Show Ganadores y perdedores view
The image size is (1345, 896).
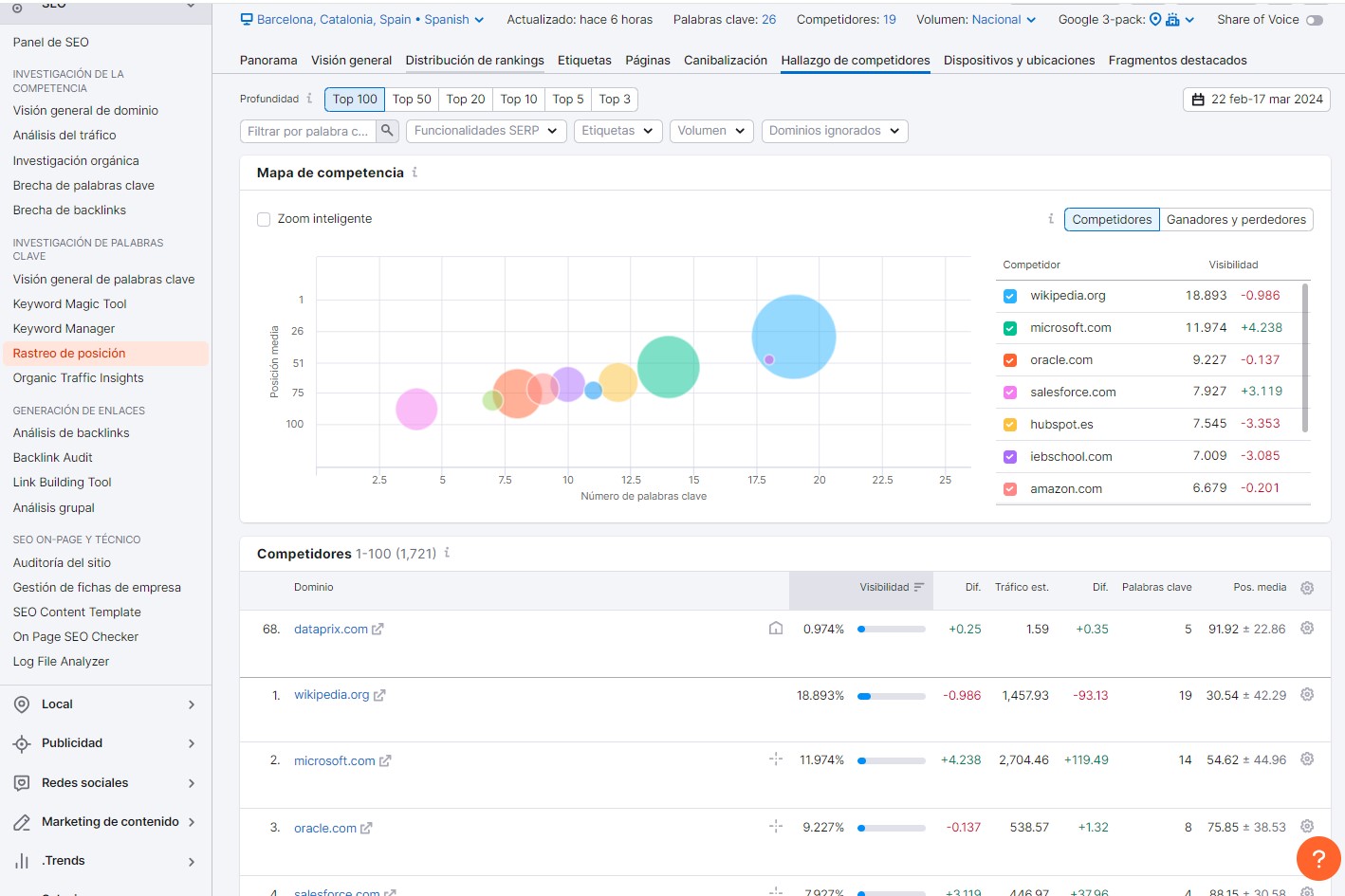(1235, 220)
